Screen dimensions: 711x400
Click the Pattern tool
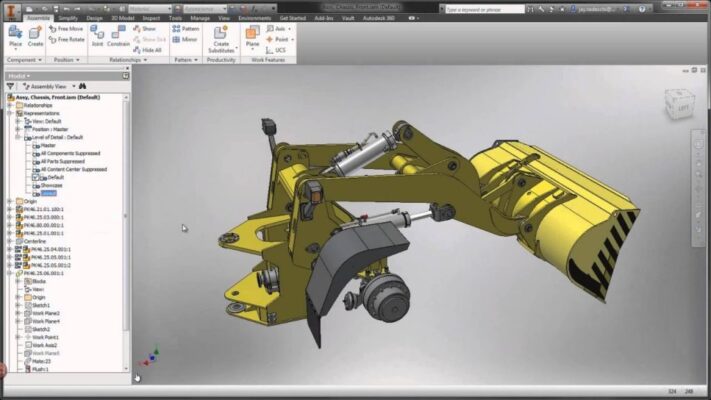tap(185, 29)
